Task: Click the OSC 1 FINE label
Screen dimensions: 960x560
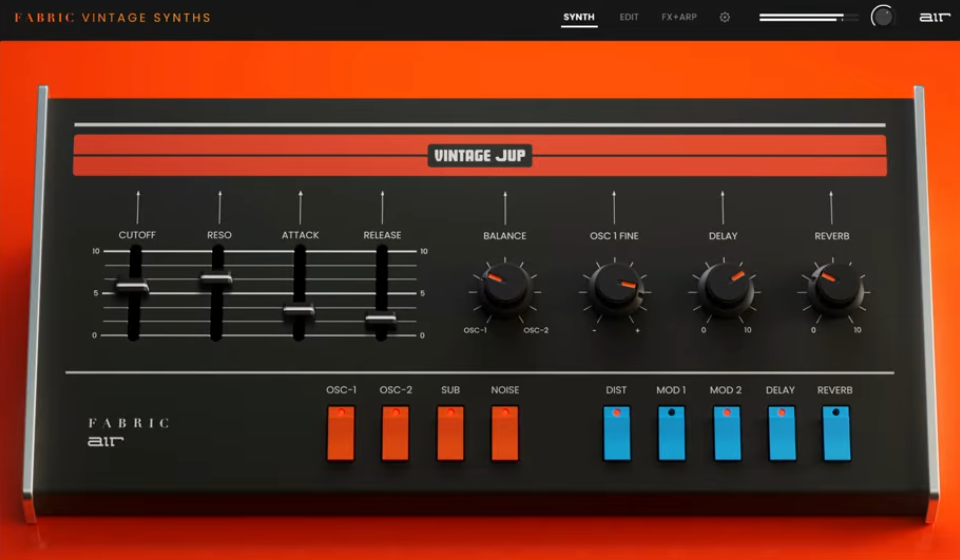Action: 614,236
